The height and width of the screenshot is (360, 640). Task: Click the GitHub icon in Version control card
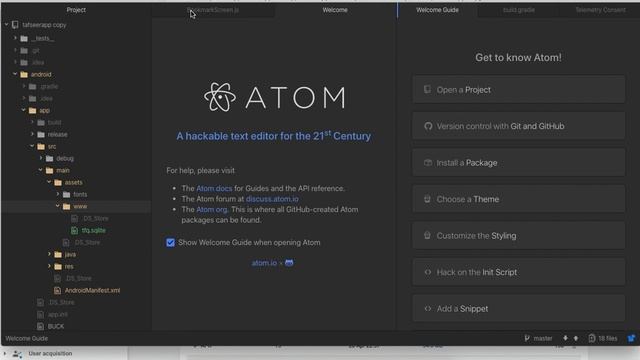coord(428,126)
